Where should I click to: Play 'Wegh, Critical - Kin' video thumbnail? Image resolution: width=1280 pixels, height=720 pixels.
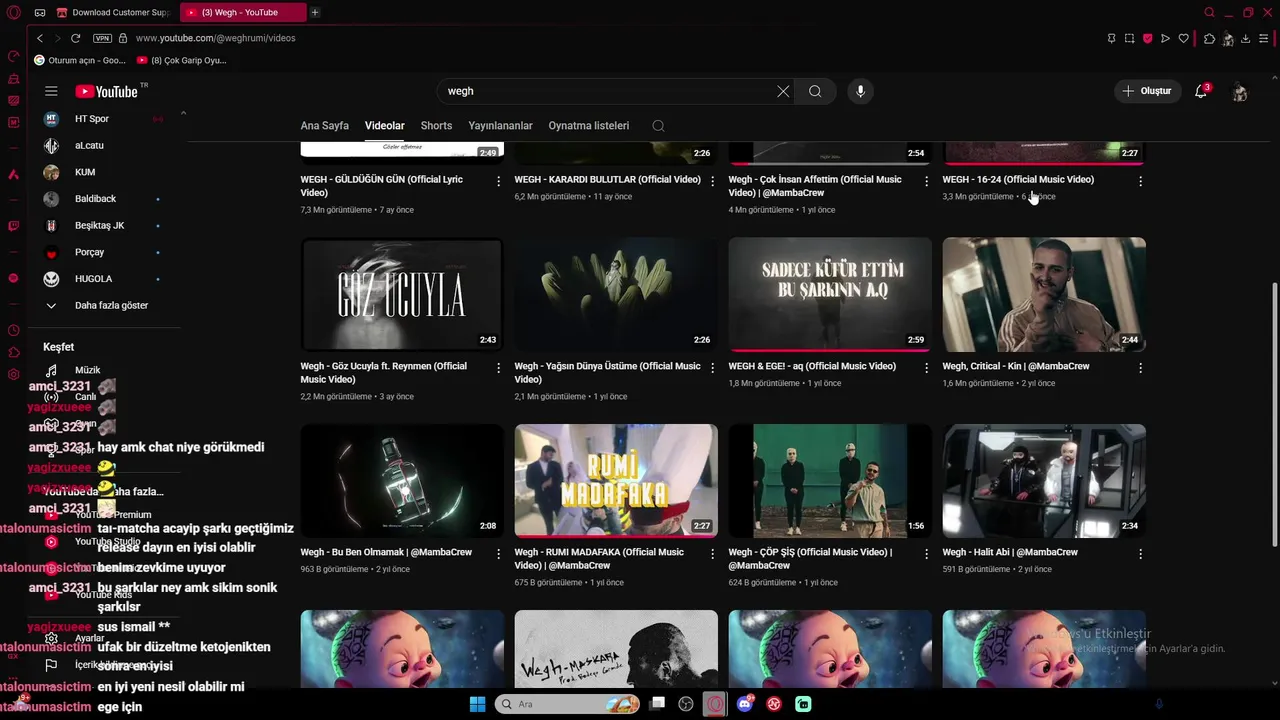tap(1044, 294)
